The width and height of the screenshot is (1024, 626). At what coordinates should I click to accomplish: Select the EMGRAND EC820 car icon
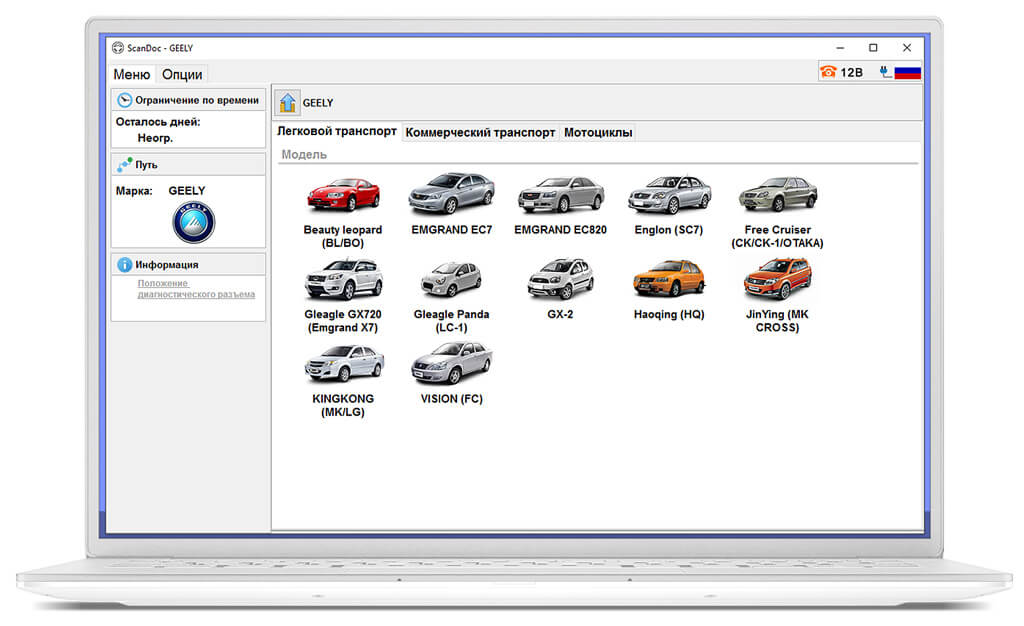coord(560,195)
